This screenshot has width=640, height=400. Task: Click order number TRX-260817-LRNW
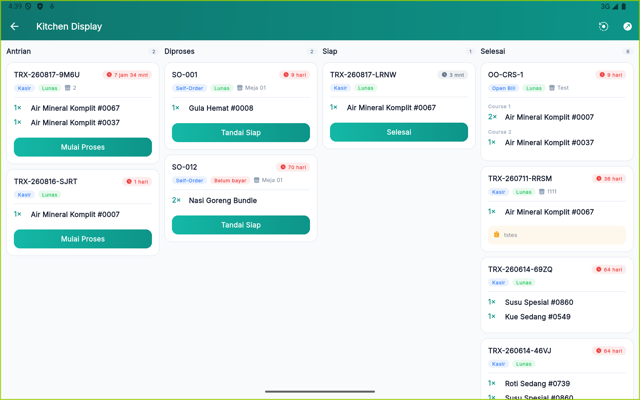pos(363,75)
